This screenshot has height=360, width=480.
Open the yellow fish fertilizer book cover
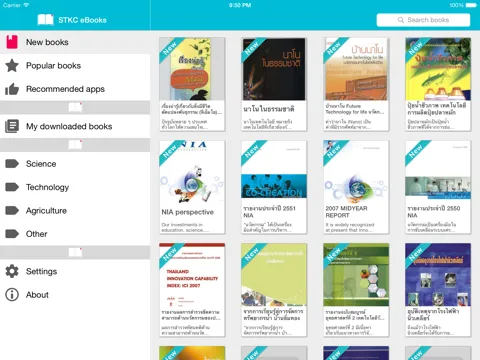point(438,69)
